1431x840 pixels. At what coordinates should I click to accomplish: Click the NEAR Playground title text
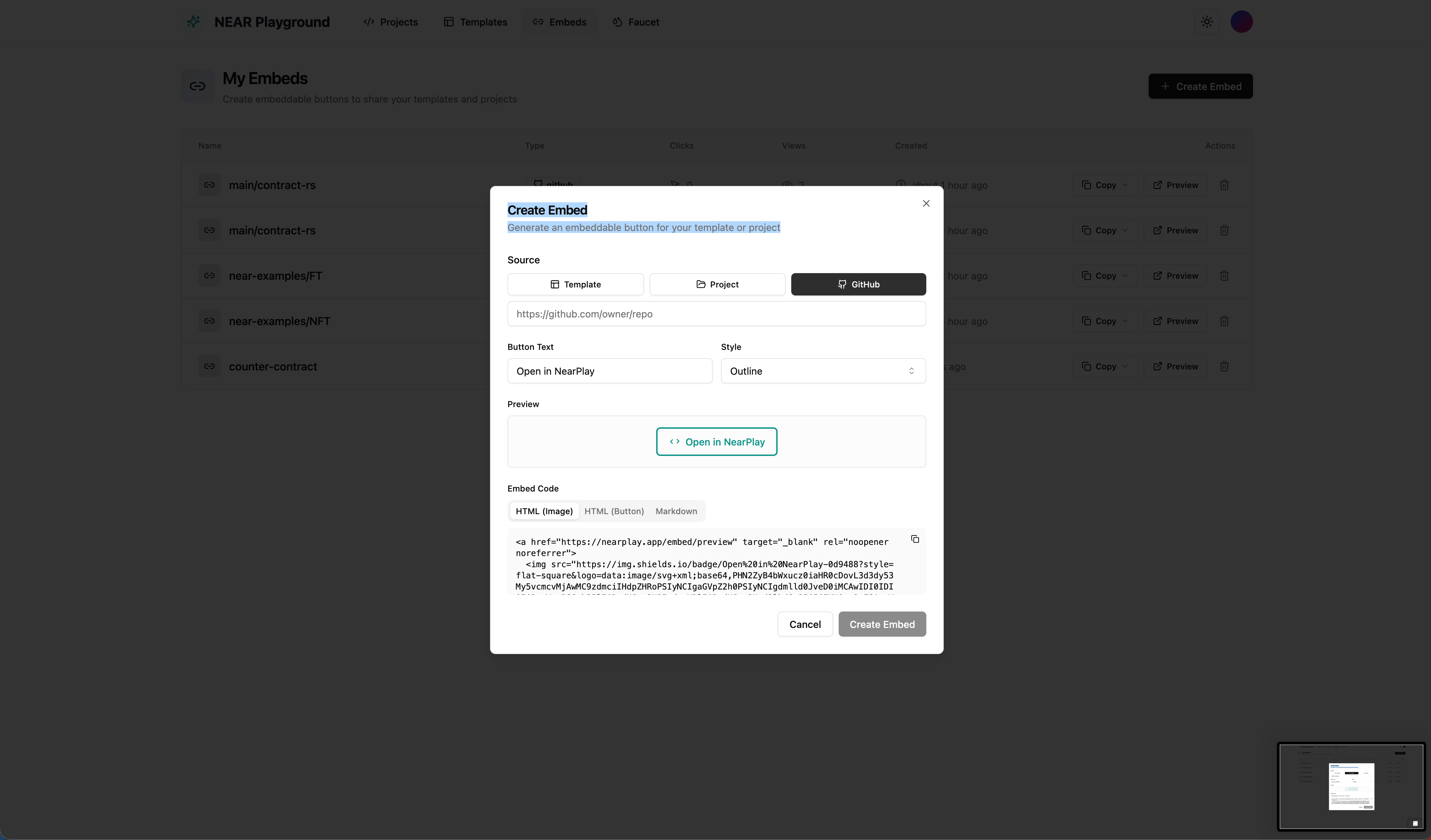[x=272, y=22]
